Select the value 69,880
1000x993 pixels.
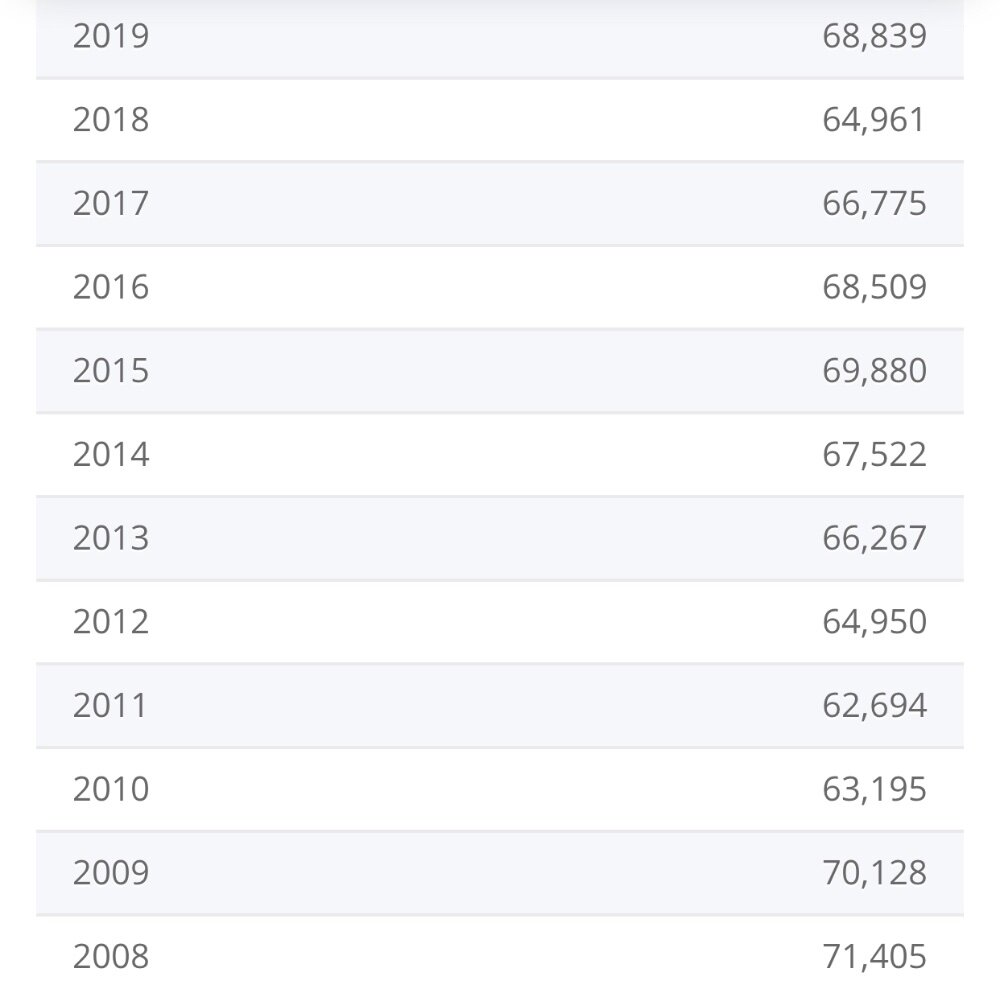click(x=874, y=371)
